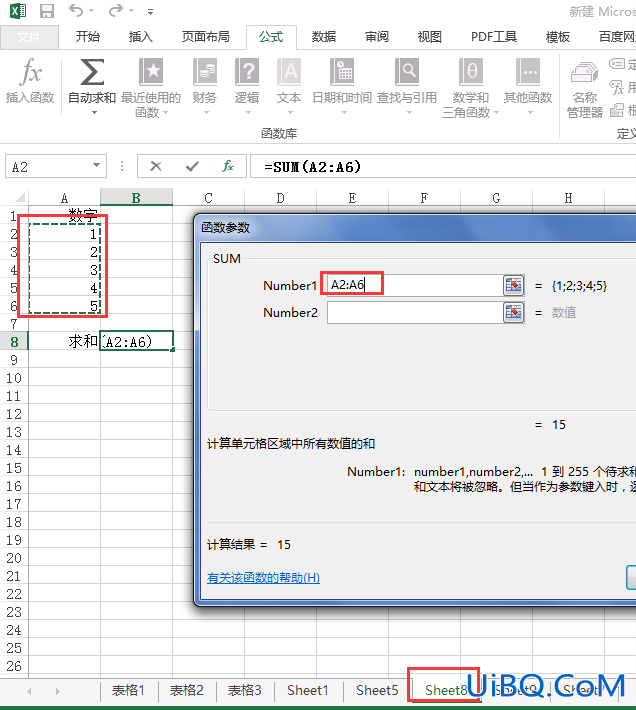Open help link 有关该函数的帮助(H)

point(263,578)
